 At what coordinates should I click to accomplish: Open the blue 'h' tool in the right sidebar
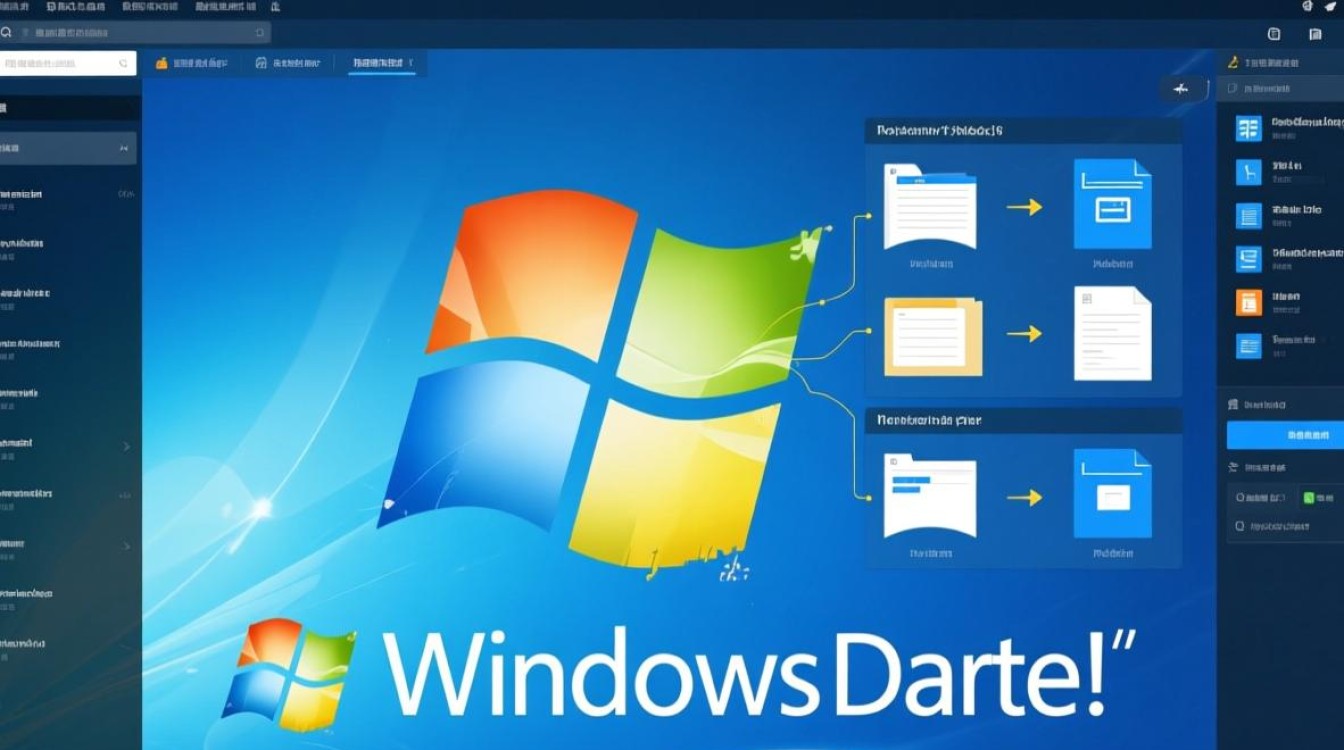click(1248, 172)
